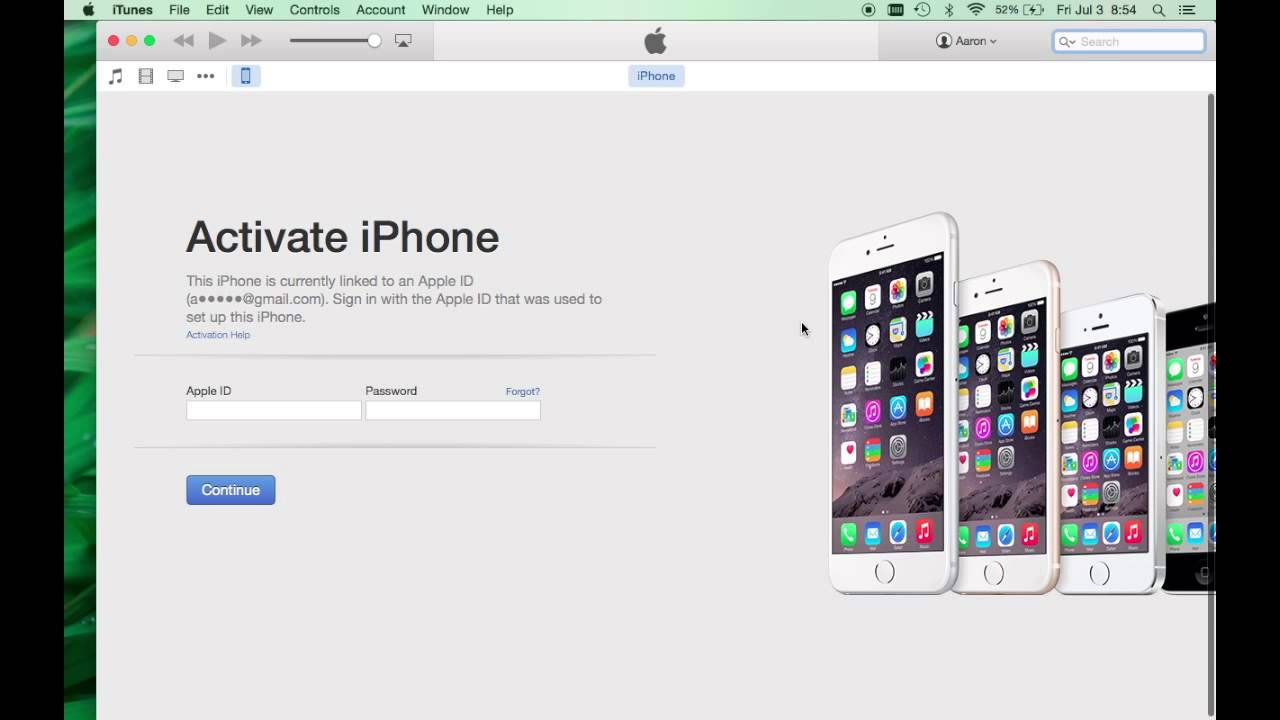Open the 52% battery status menu
Screen dimensions: 1280x720
(1021, 10)
